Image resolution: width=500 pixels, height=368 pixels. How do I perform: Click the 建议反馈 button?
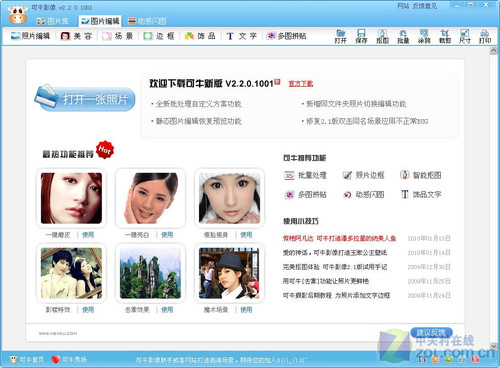431,332
